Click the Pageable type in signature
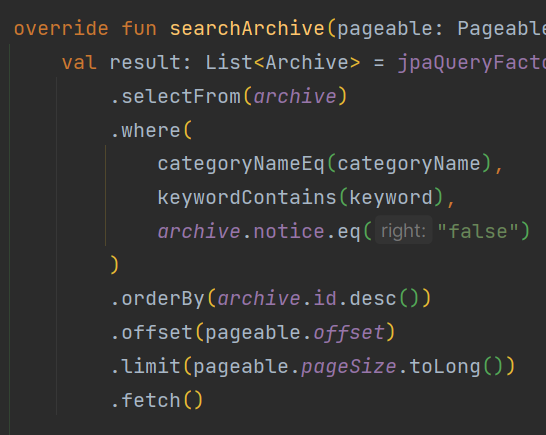546x435 pixels. pyautogui.click(x=501, y=29)
